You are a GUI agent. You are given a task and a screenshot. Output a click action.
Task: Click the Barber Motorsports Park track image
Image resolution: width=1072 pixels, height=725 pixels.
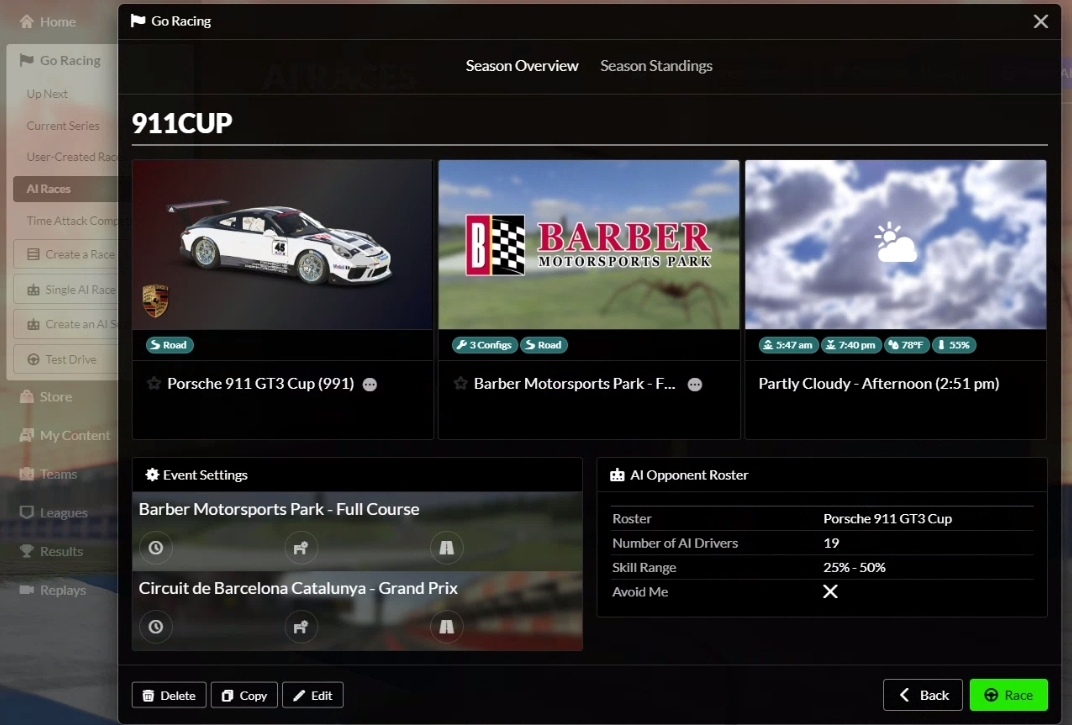[x=589, y=244]
